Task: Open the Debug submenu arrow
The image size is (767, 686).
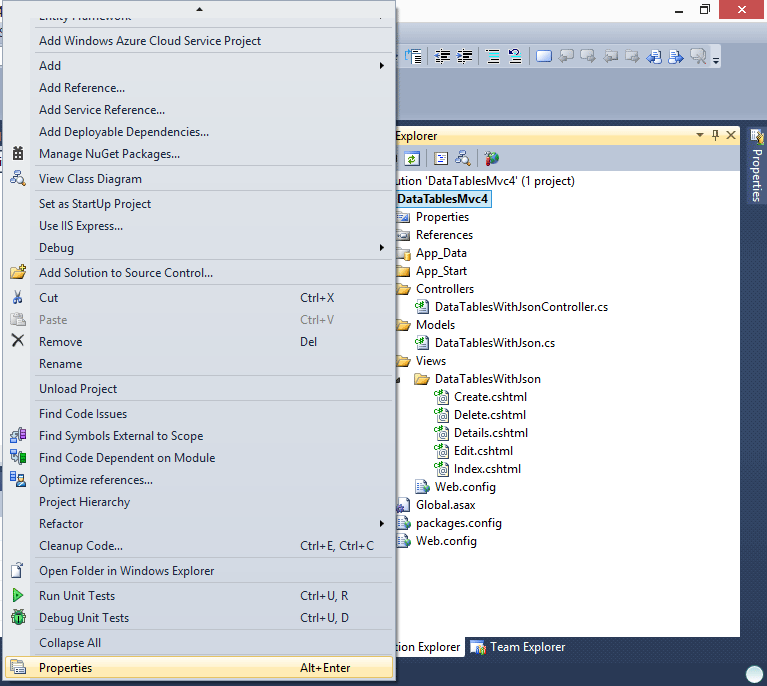Action: (382, 248)
